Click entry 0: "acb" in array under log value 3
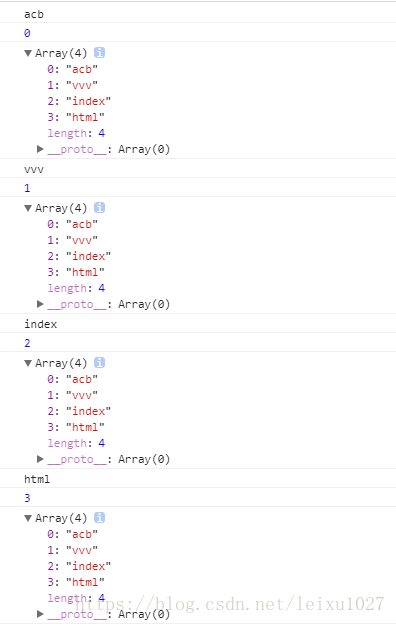Screen dimensions: 396x624 click(x=72, y=534)
